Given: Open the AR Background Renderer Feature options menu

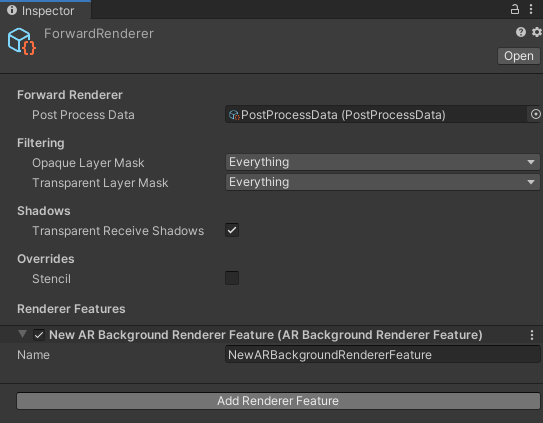Looking at the screenshot, I should click(x=532, y=335).
